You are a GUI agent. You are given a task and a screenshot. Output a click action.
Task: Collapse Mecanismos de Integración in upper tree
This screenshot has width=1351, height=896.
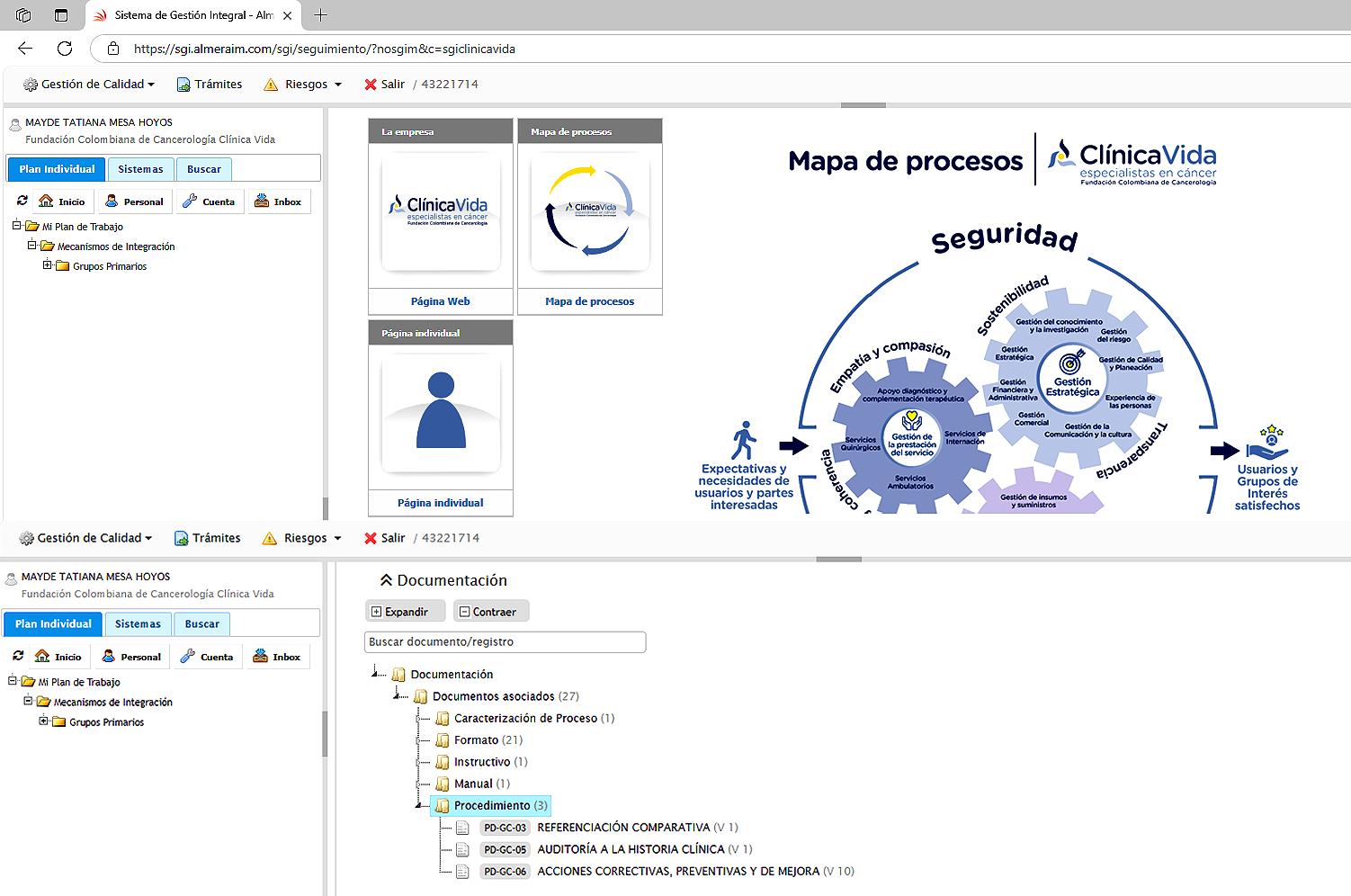click(x=31, y=245)
